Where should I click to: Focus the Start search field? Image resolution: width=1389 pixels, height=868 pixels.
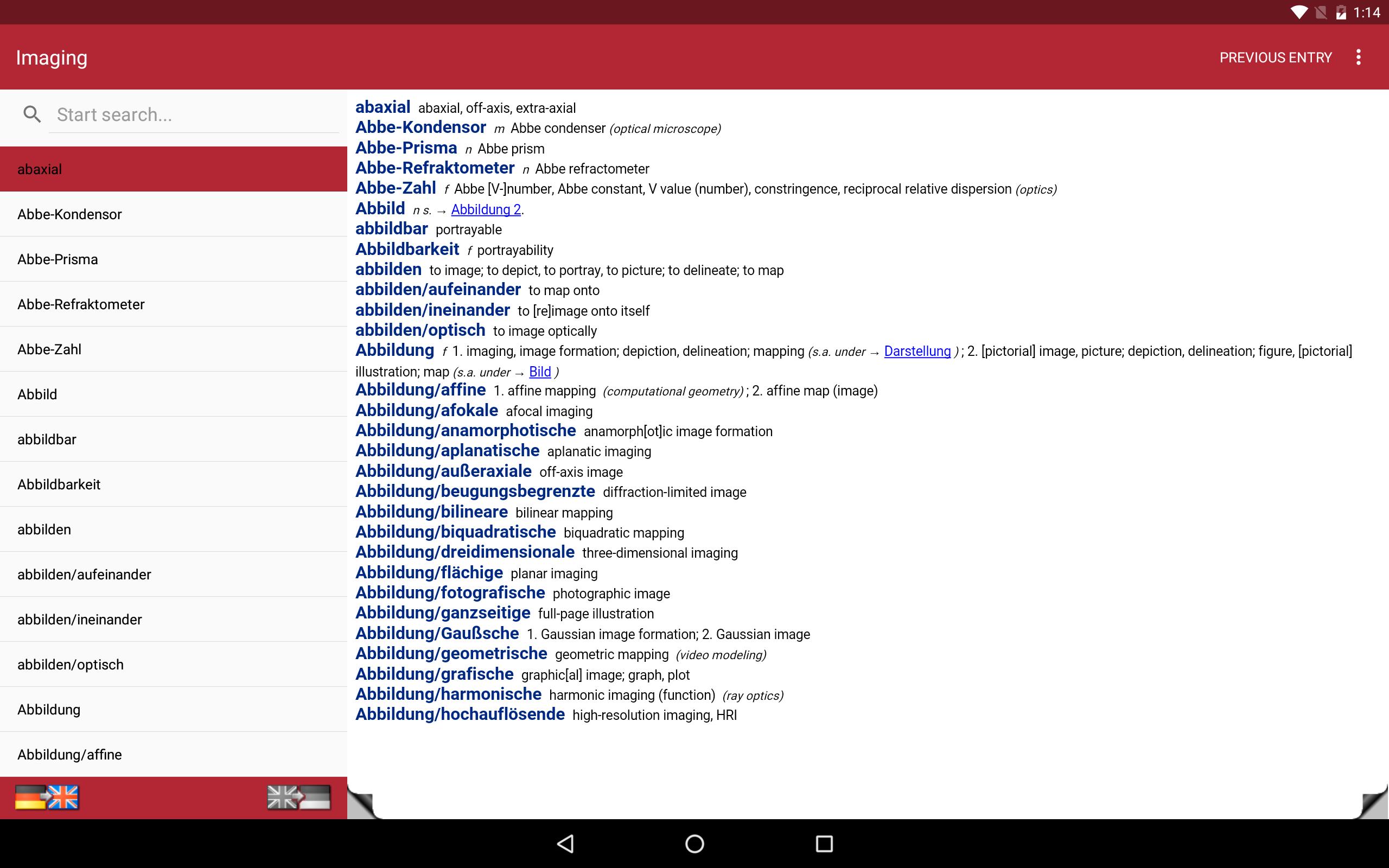(194, 115)
